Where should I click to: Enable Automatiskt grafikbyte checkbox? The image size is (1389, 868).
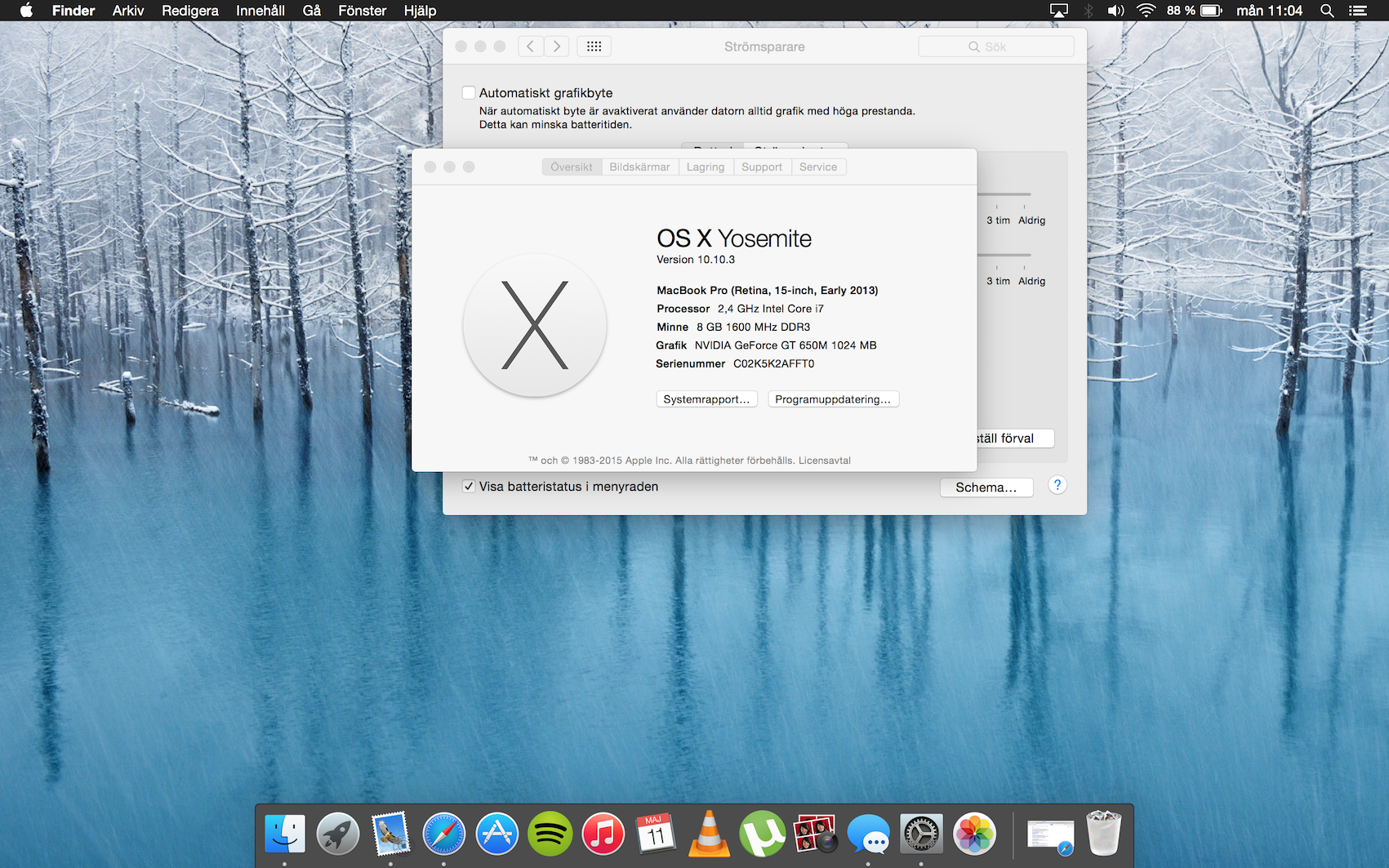click(469, 93)
